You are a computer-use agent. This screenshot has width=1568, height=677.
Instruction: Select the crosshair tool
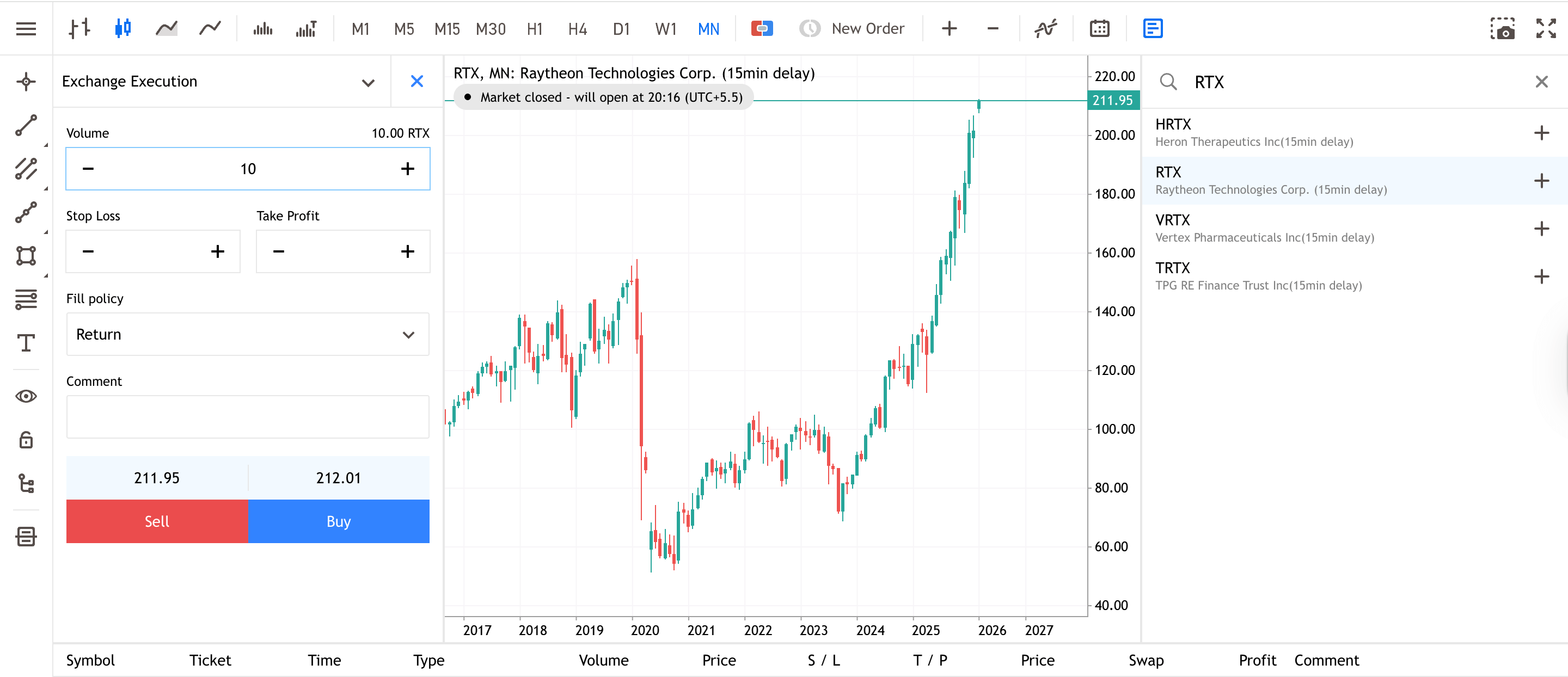pos(25,81)
